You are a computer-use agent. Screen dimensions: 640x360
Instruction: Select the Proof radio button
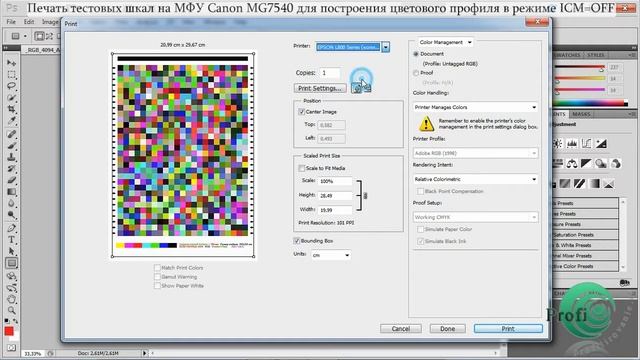tap(416, 73)
